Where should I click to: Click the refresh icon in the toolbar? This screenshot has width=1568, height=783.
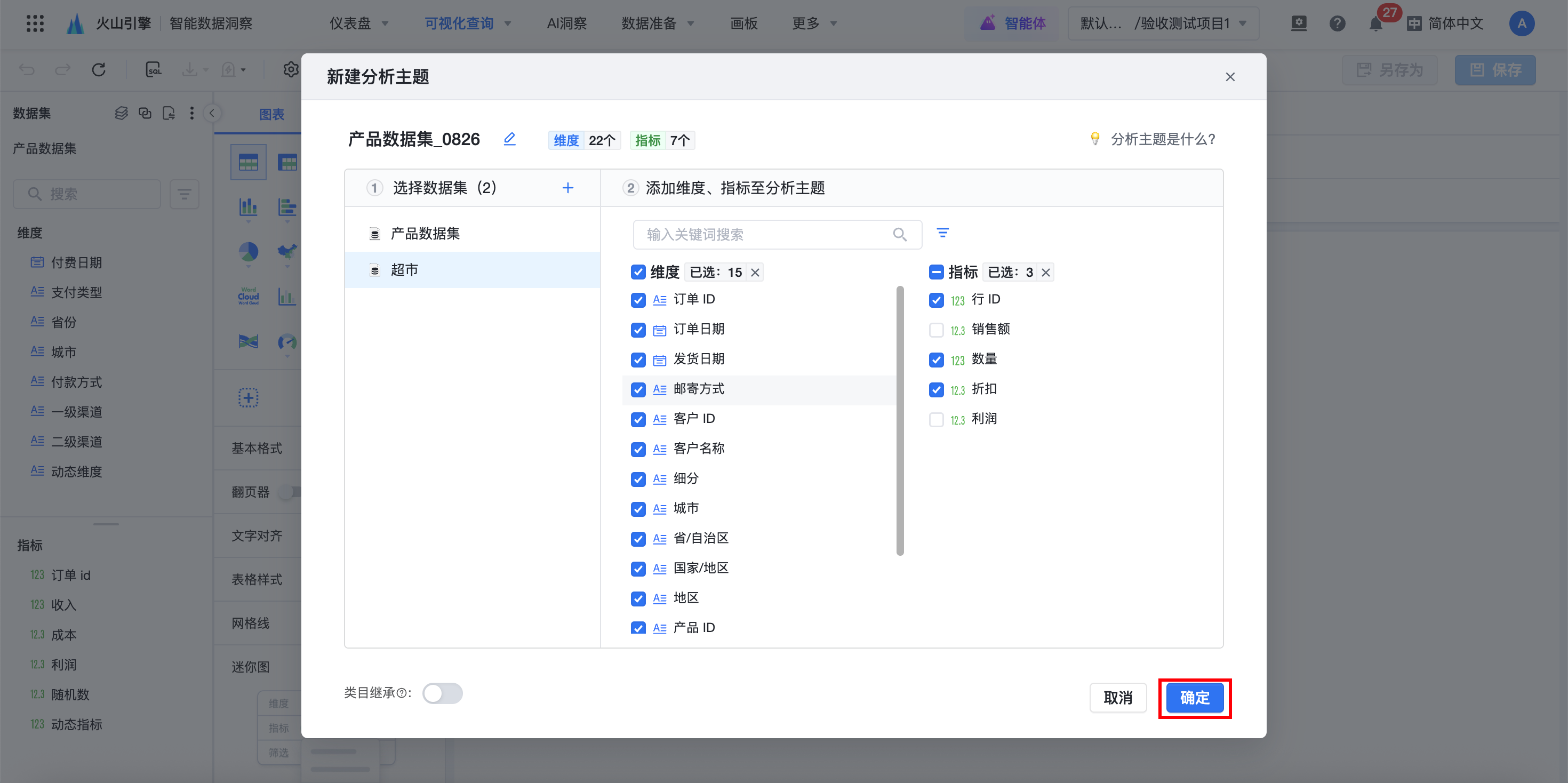(99, 70)
